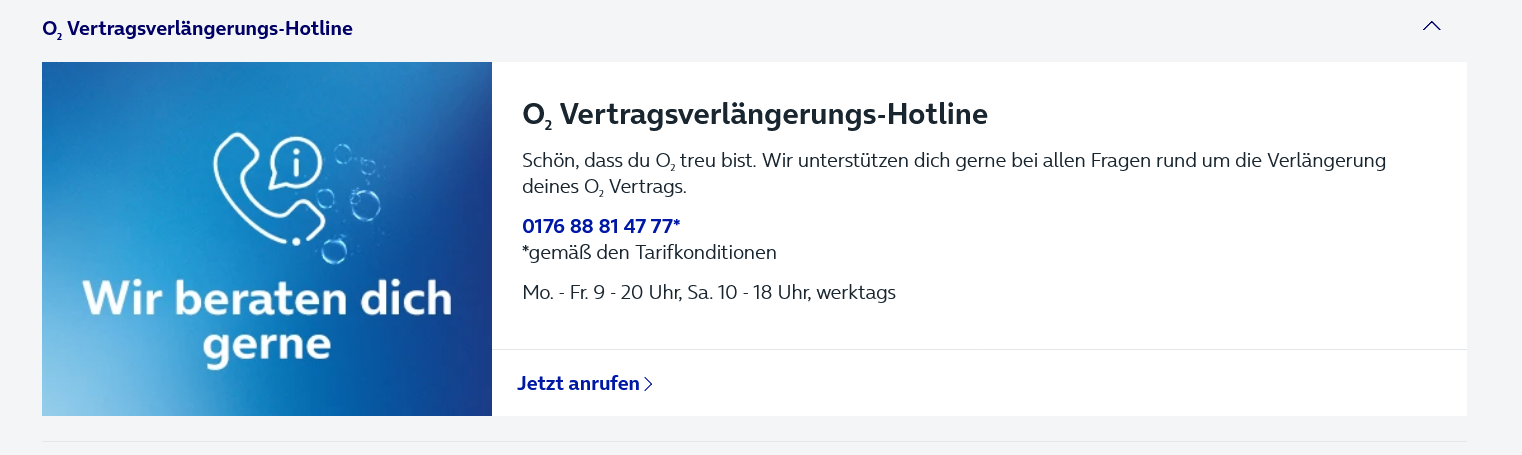Click the asterisk after the phone number

click(x=677, y=223)
